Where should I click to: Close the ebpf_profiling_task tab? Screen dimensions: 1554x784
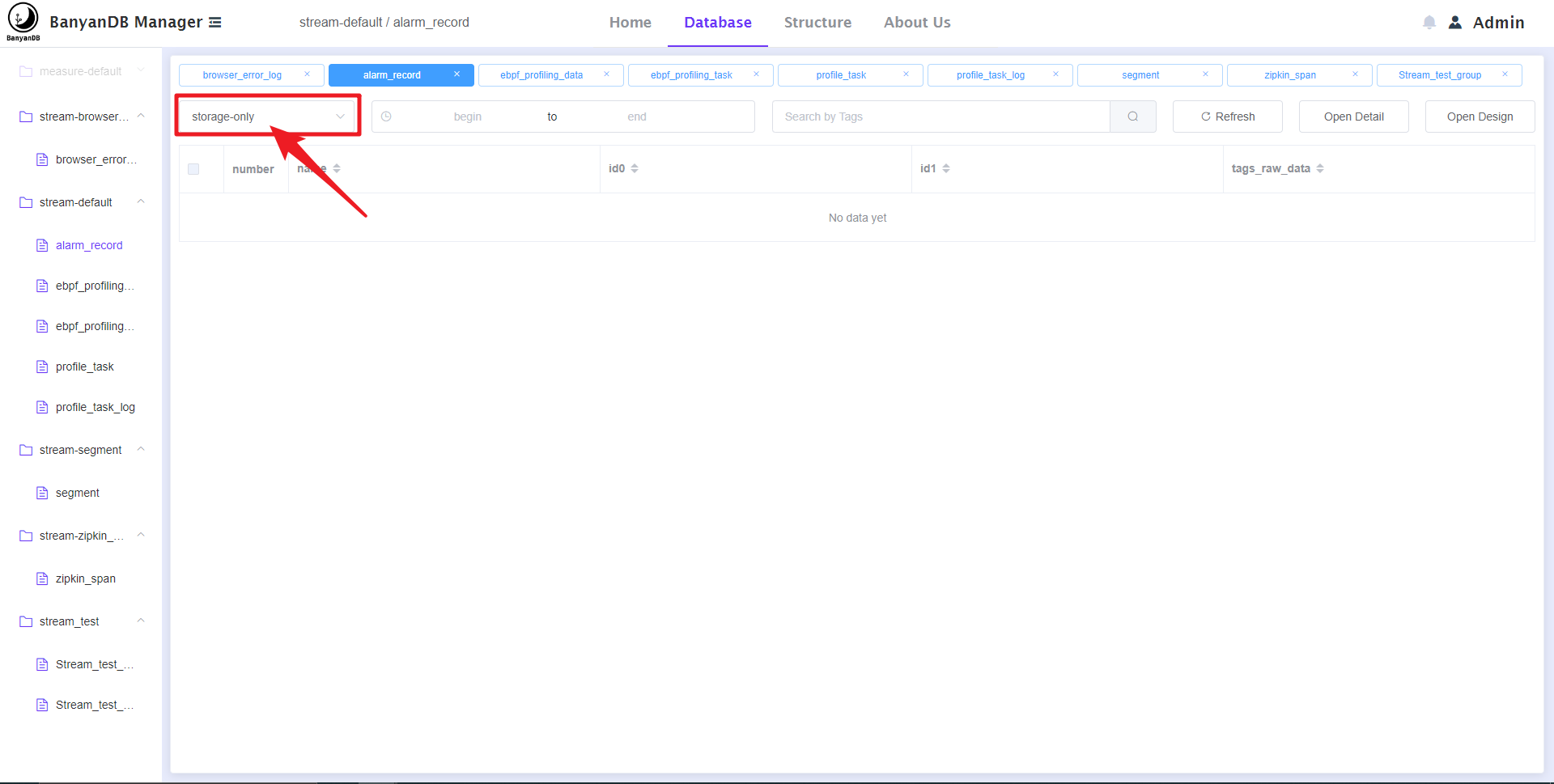(756, 74)
